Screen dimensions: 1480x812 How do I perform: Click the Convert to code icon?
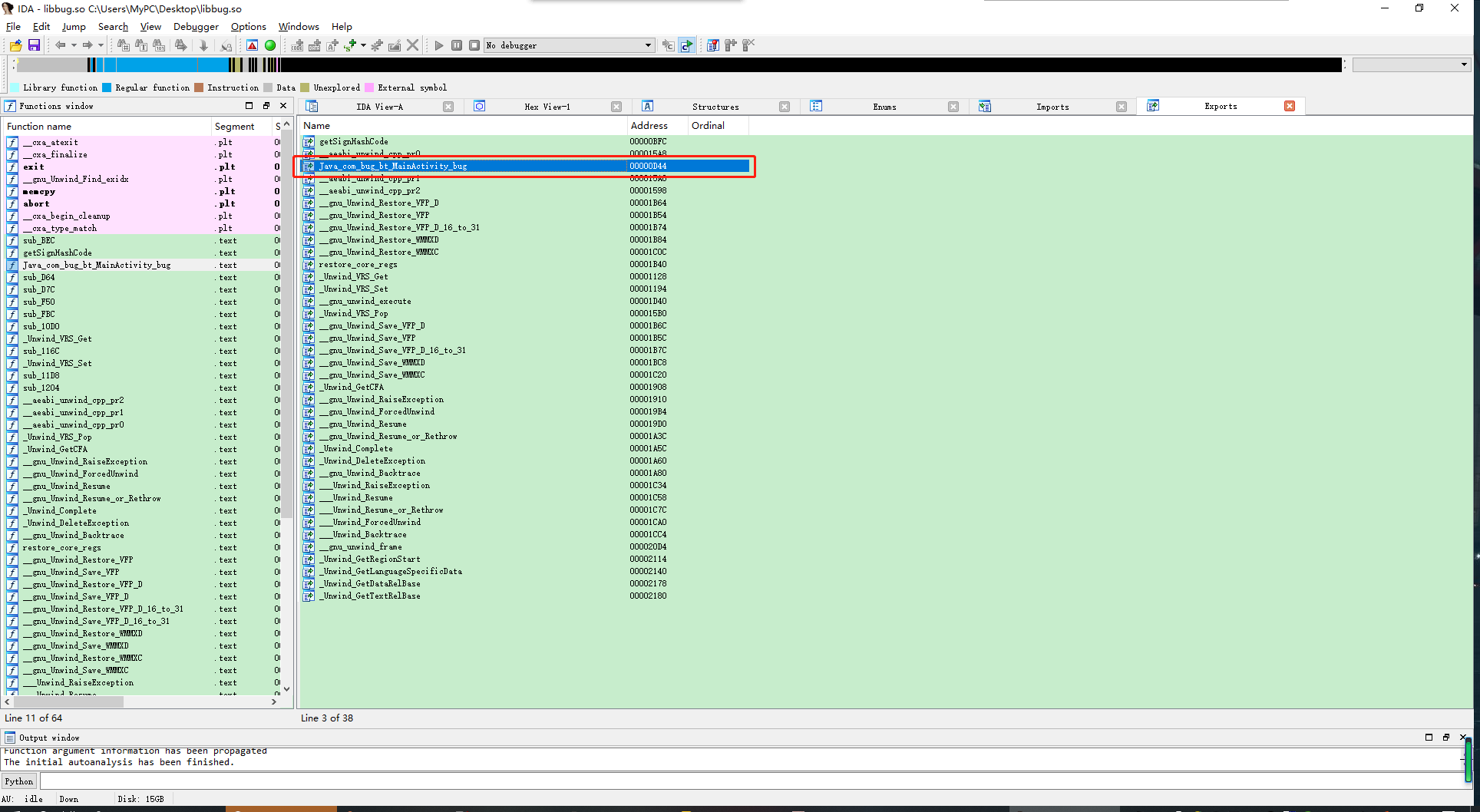click(x=297, y=45)
